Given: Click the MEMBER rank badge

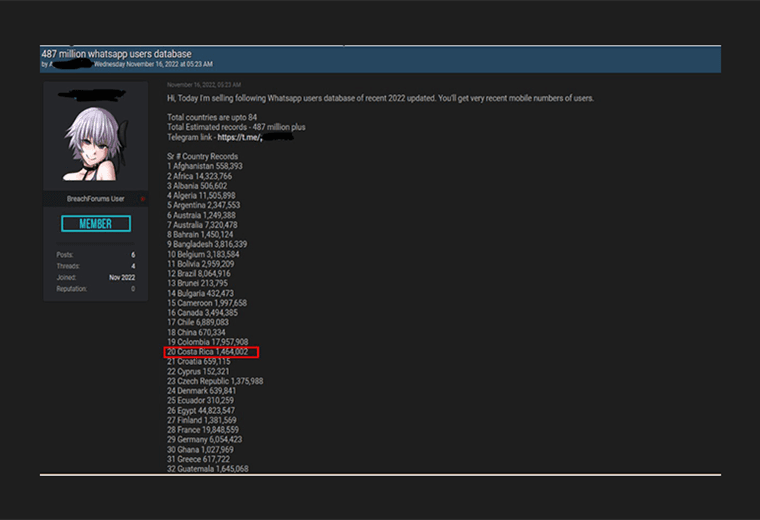Looking at the screenshot, I should point(95,224).
